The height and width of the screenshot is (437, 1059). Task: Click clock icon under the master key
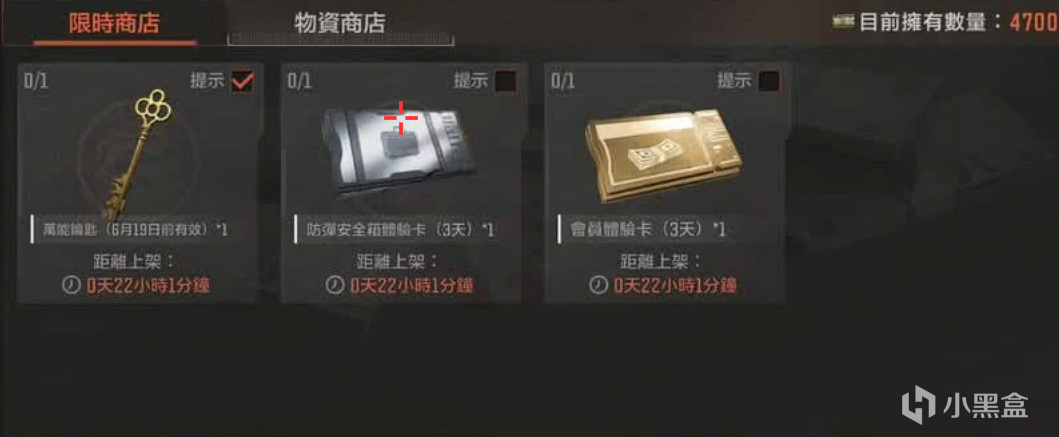[x=71, y=286]
